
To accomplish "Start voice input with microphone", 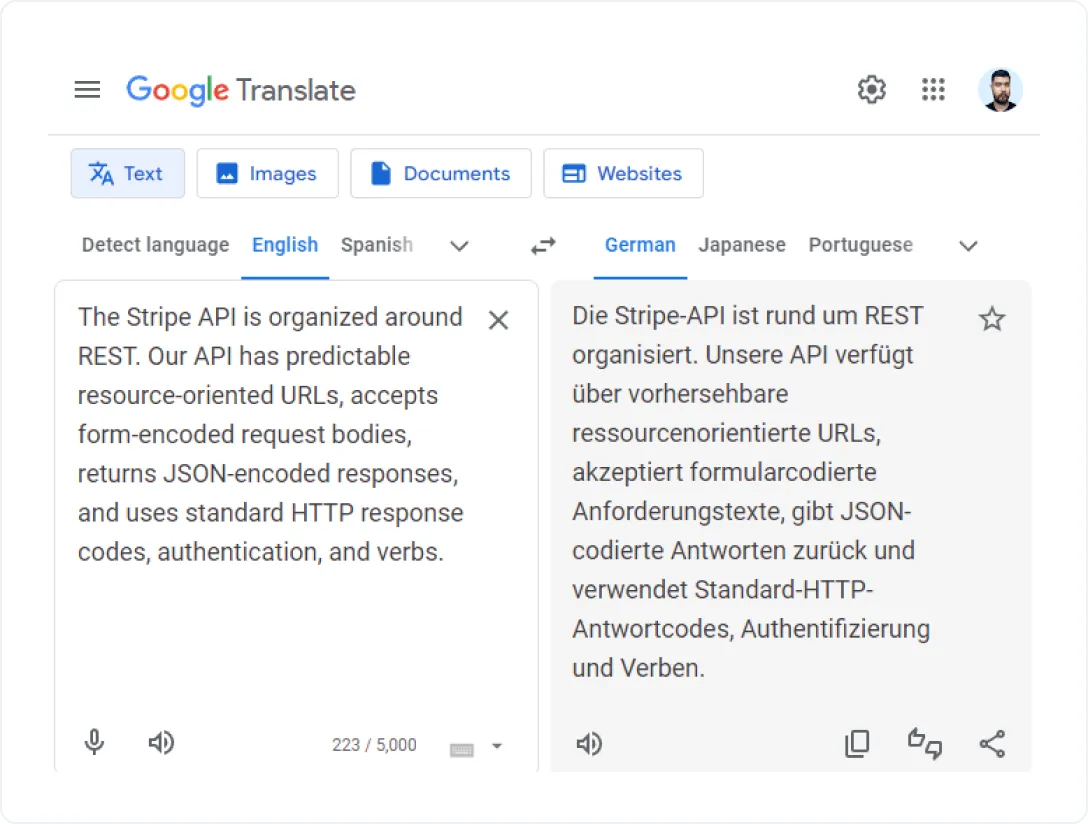I will [94, 742].
